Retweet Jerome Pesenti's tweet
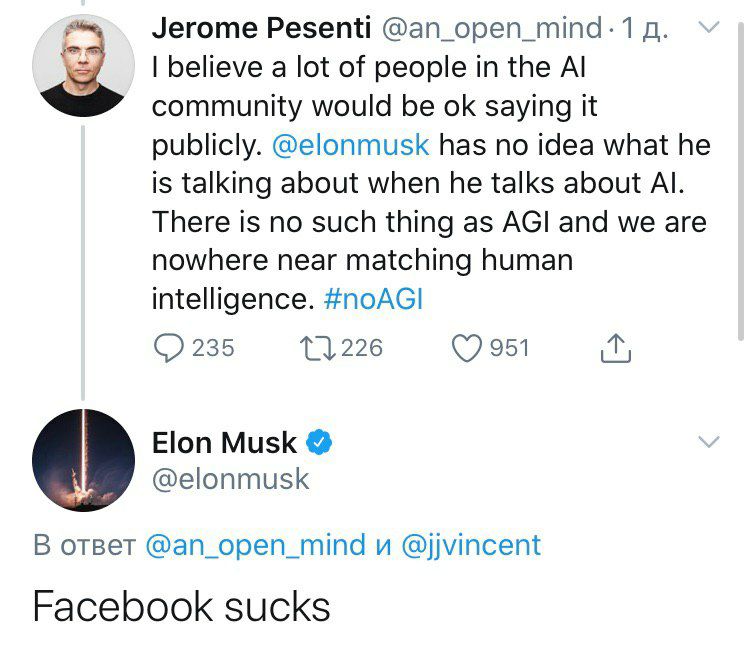Image resolution: width=750 pixels, height=667 pixels. [x=318, y=348]
